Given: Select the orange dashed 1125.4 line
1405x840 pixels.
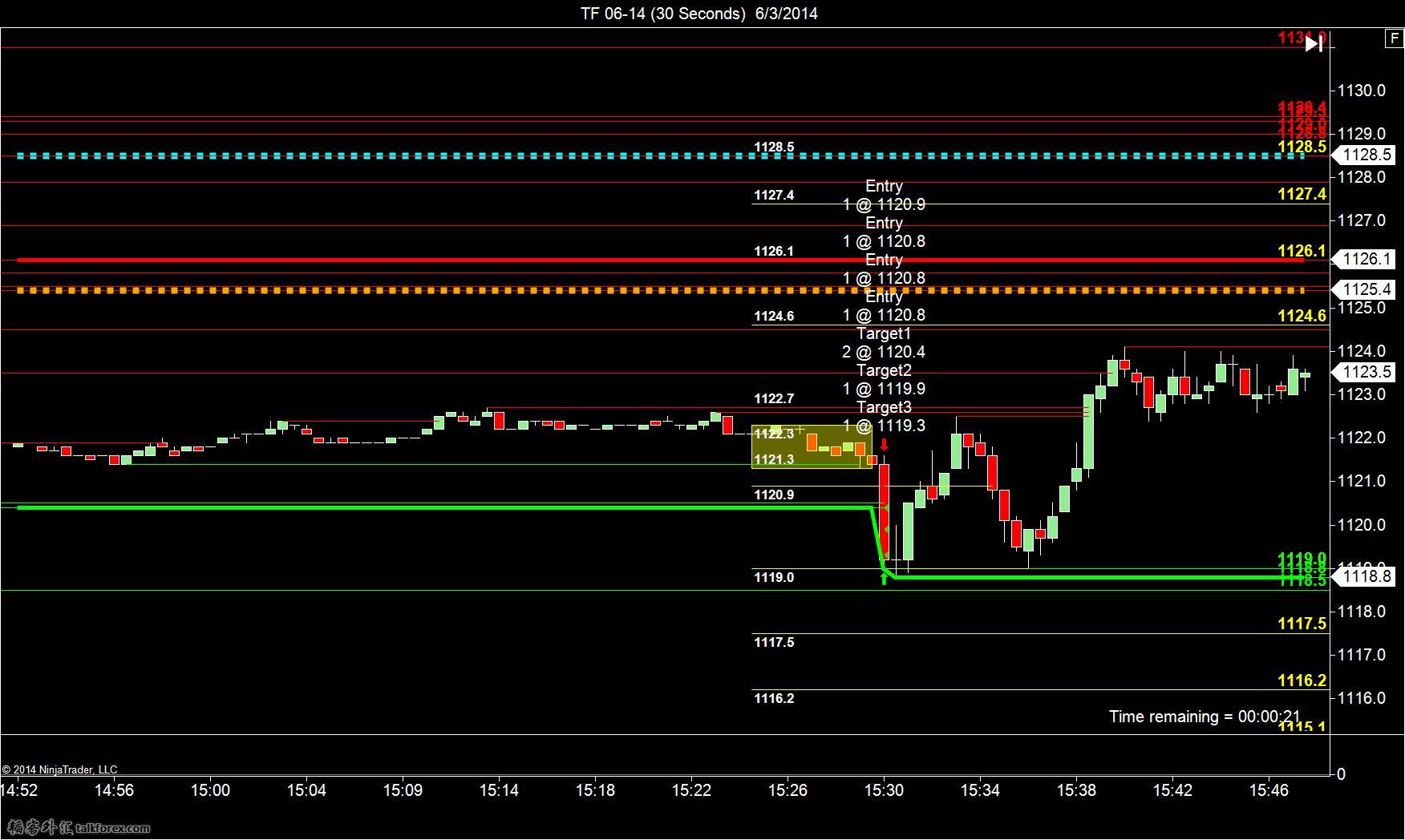Looking at the screenshot, I should (x=660, y=290).
